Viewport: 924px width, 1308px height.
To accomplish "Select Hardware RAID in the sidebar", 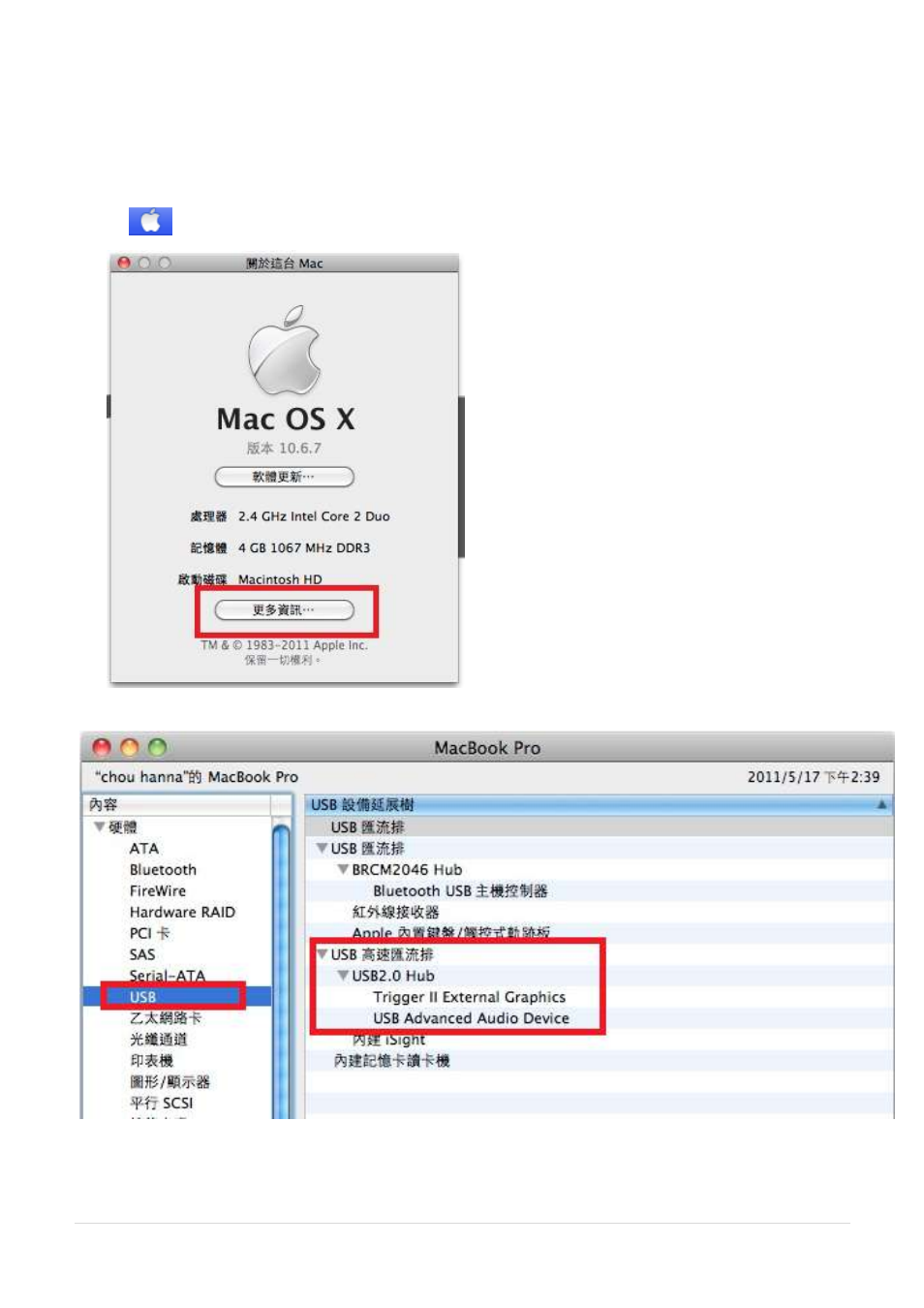I will coord(182,912).
